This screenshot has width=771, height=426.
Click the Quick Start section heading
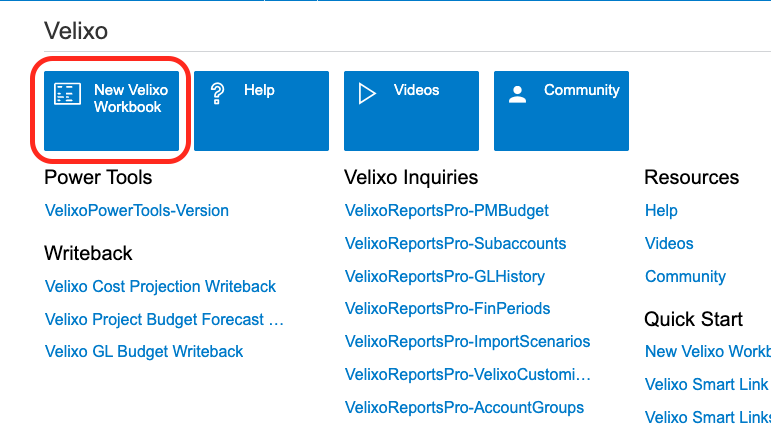point(693,319)
